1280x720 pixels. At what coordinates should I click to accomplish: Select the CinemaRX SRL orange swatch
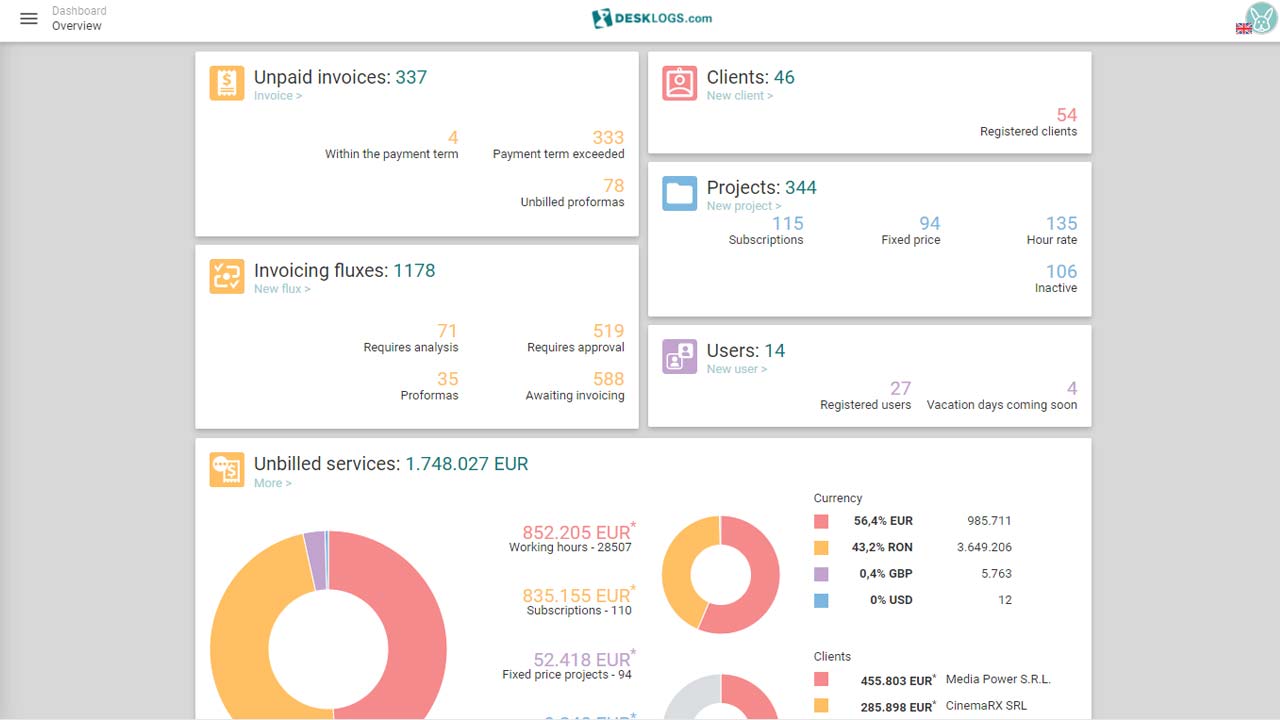[x=821, y=705]
